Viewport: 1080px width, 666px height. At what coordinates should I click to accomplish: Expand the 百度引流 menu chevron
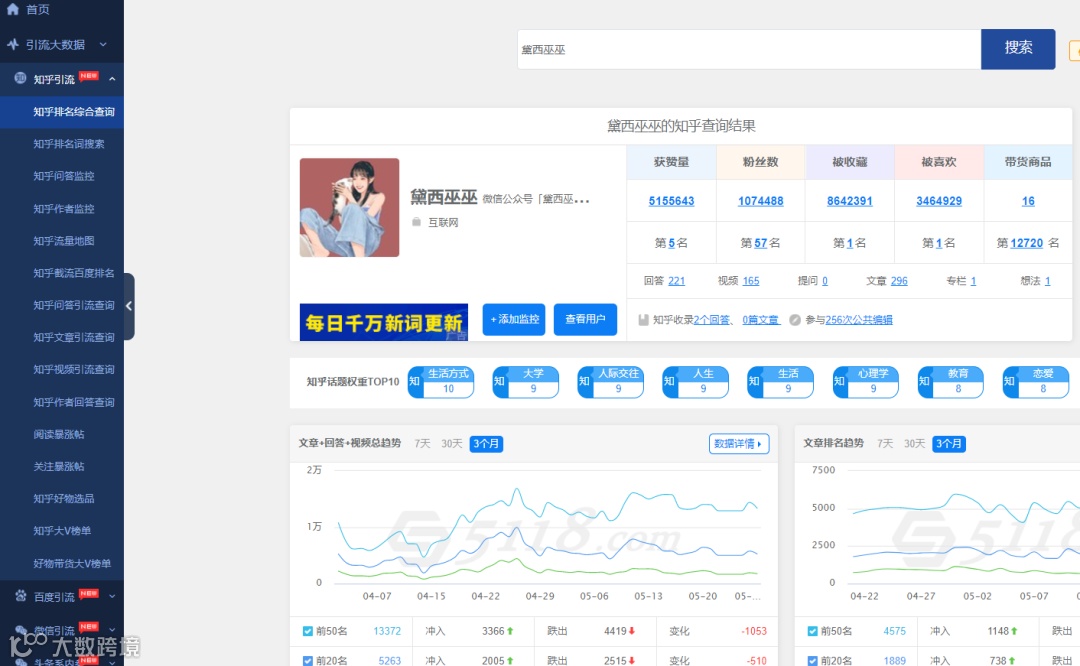[112, 596]
